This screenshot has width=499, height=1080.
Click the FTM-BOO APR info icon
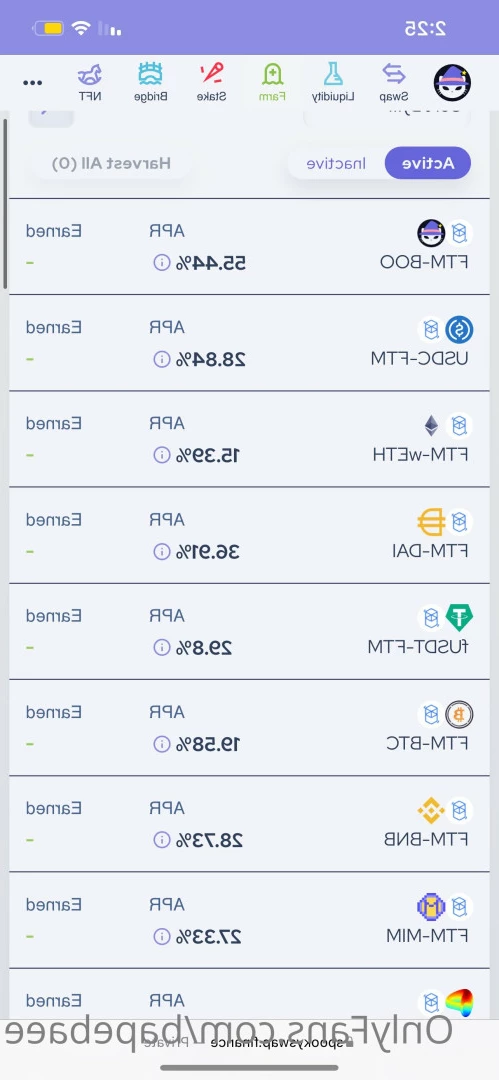click(x=161, y=262)
